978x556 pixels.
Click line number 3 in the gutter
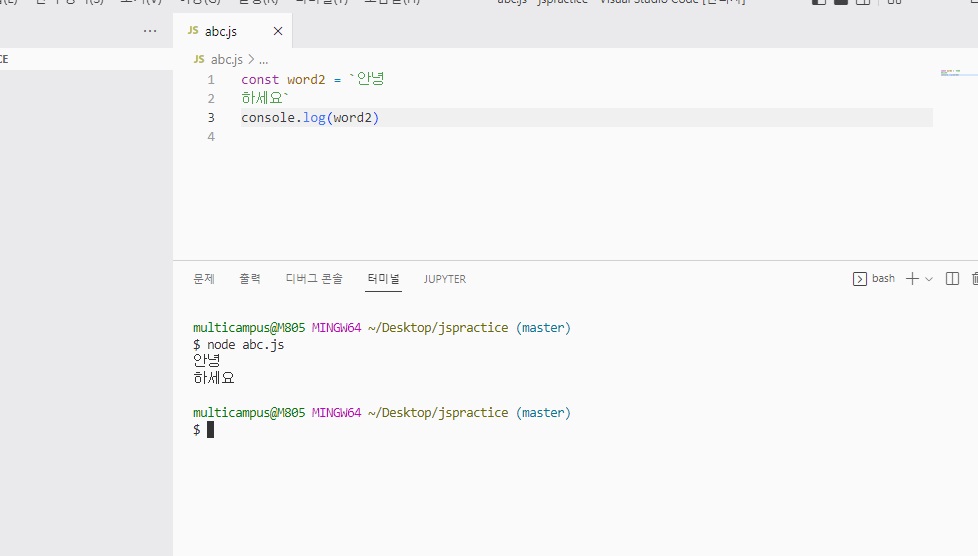click(x=211, y=117)
